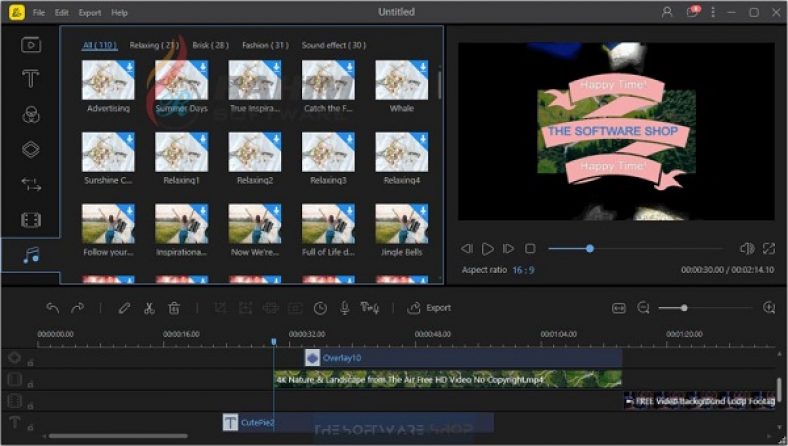Open the Export menu in the menu bar
The height and width of the screenshot is (446, 788).
click(90, 13)
